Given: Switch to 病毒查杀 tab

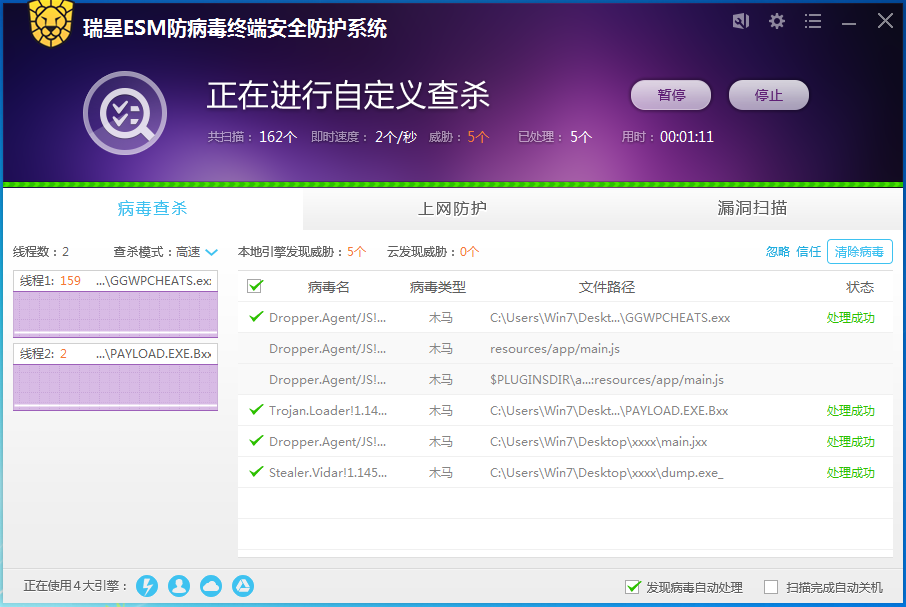Looking at the screenshot, I should [x=153, y=208].
